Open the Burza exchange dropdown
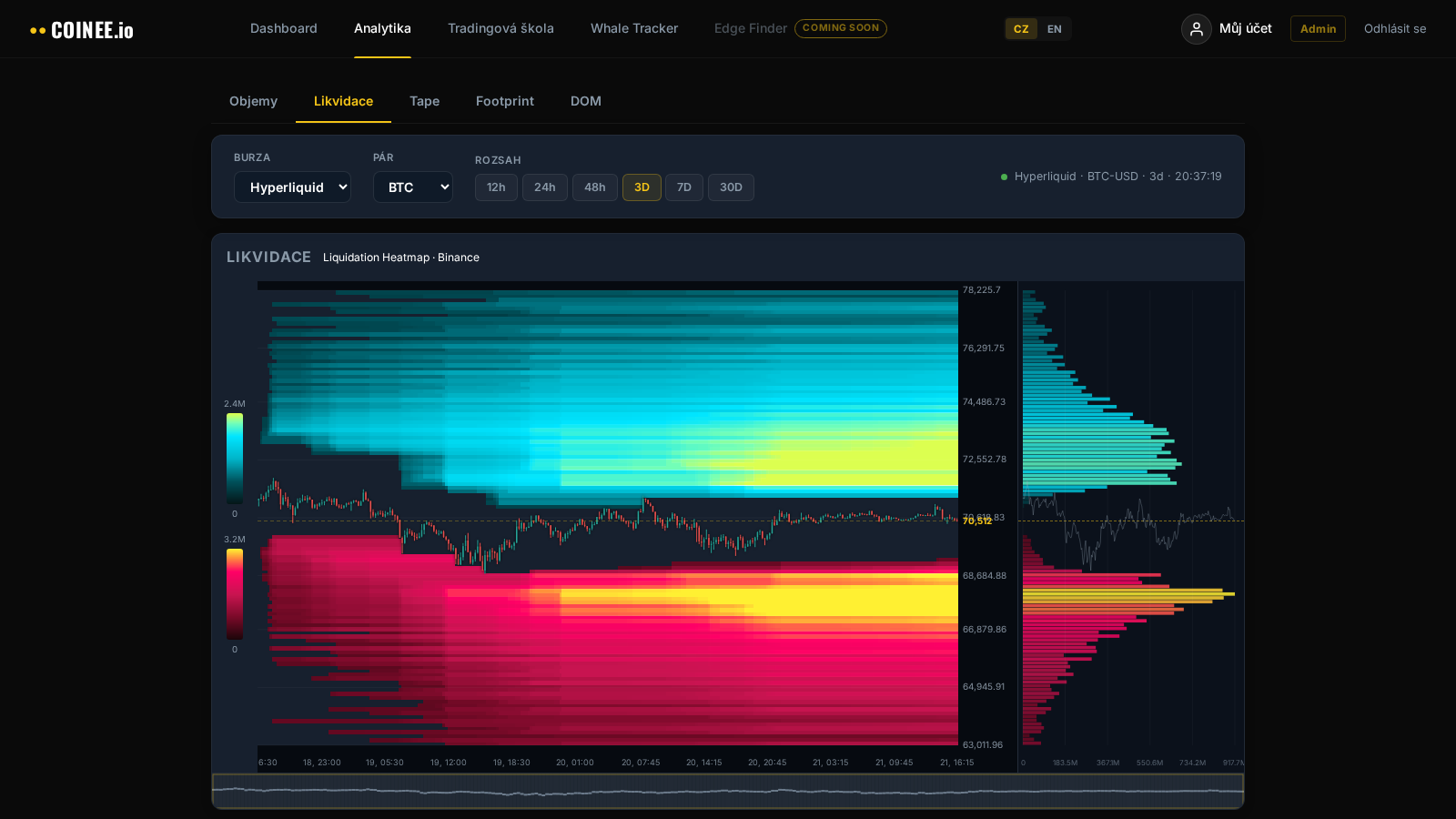Viewport: 1456px width, 819px height. pos(292,187)
